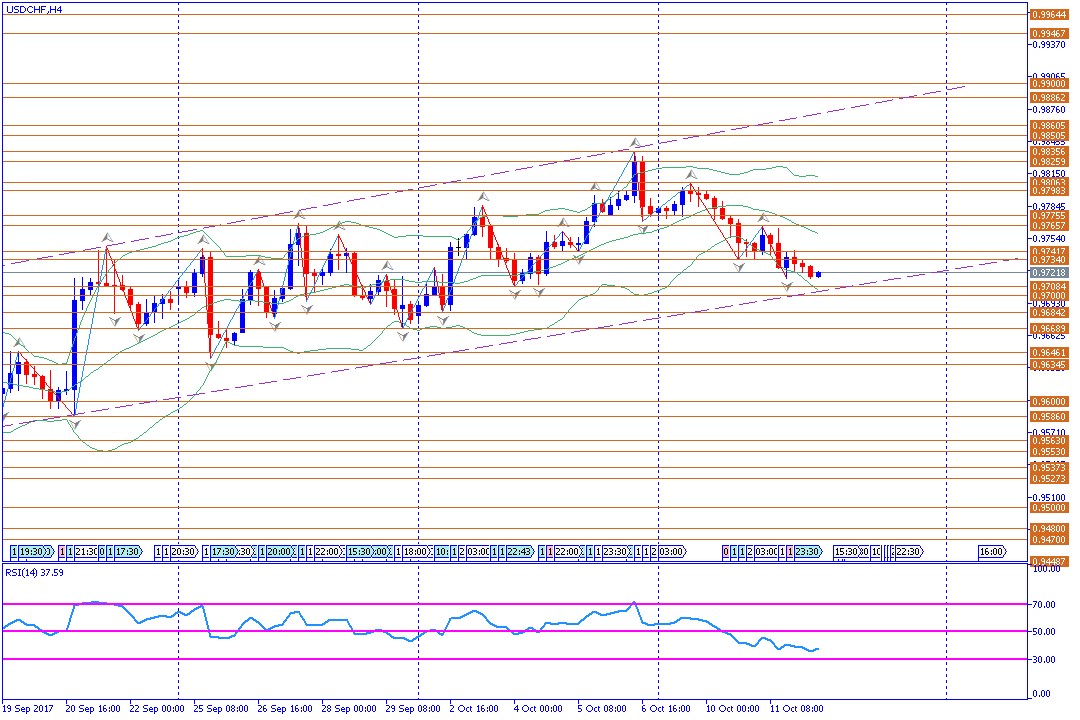Click the 20 Sep 16:00 time axis label
The width and height of the screenshot is (1080, 720).
tap(93, 708)
